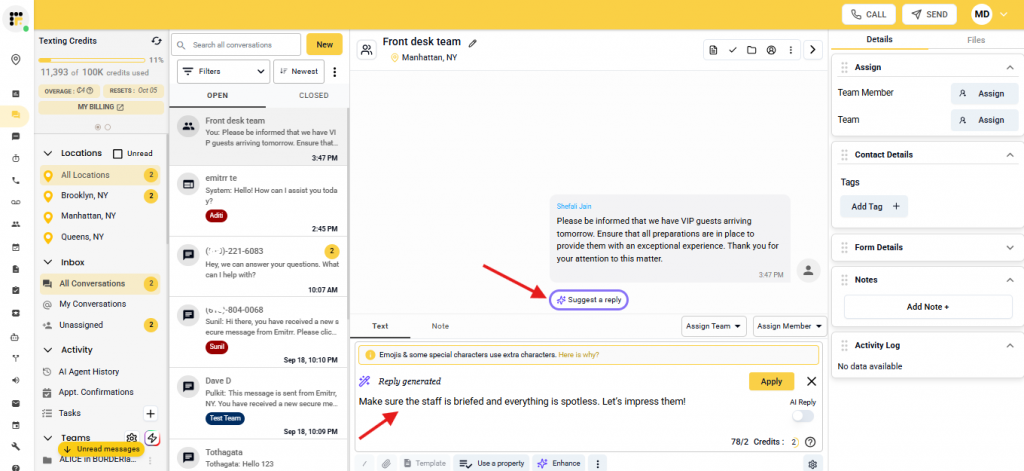
Task: Switch to the Note tab in composer
Action: (440, 326)
